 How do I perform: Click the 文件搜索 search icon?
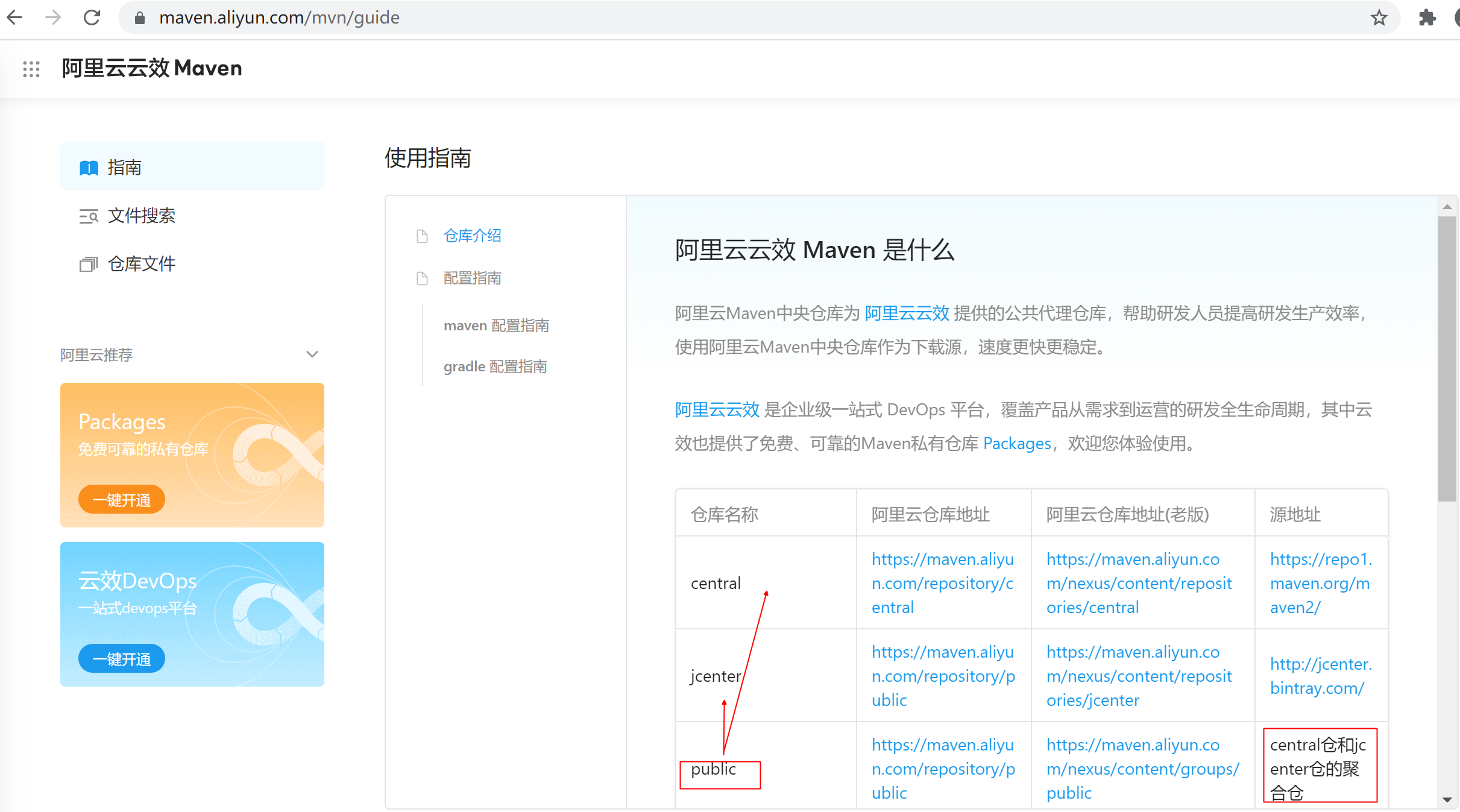pyautogui.click(x=89, y=216)
